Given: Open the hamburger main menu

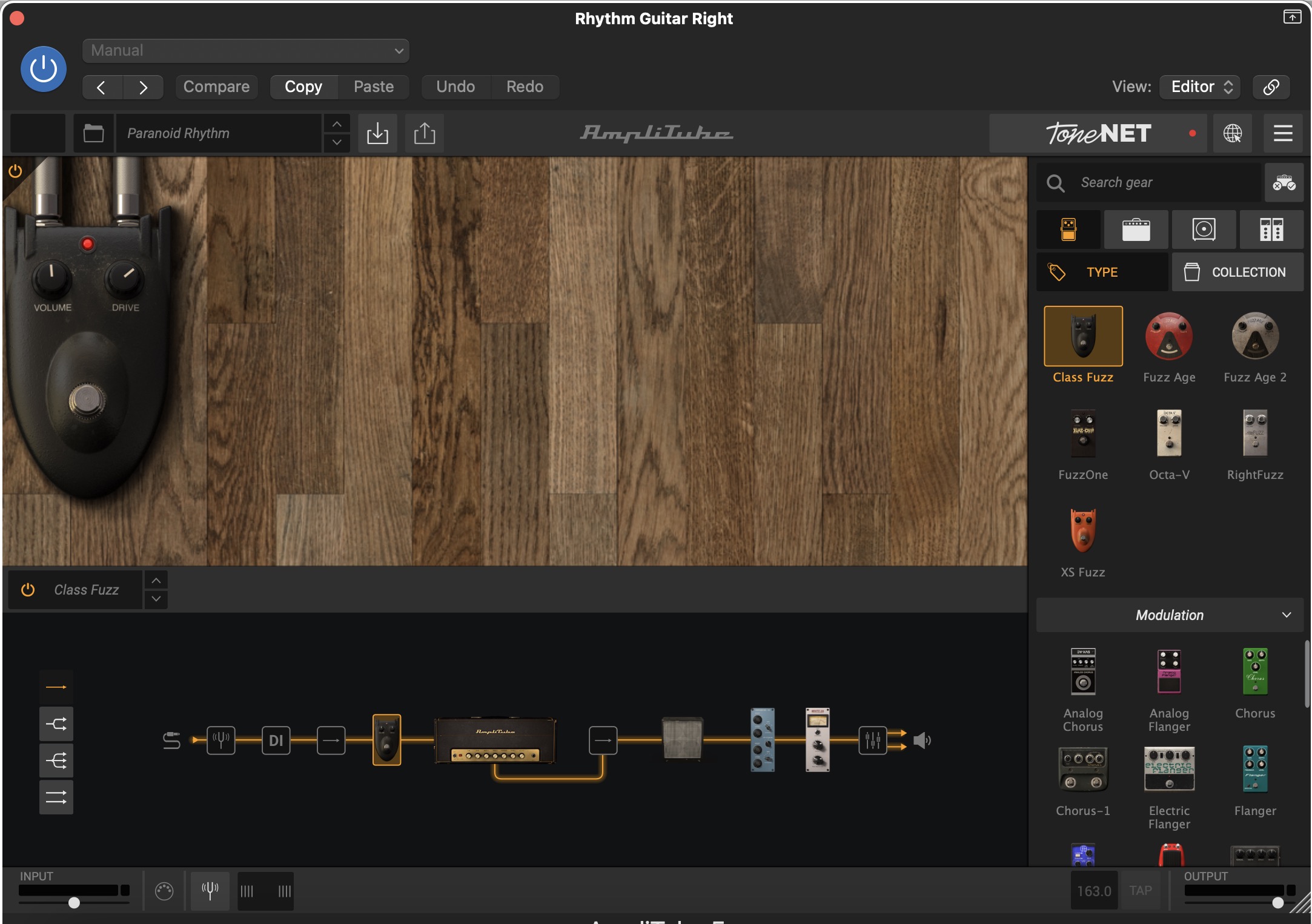Looking at the screenshot, I should (1283, 133).
